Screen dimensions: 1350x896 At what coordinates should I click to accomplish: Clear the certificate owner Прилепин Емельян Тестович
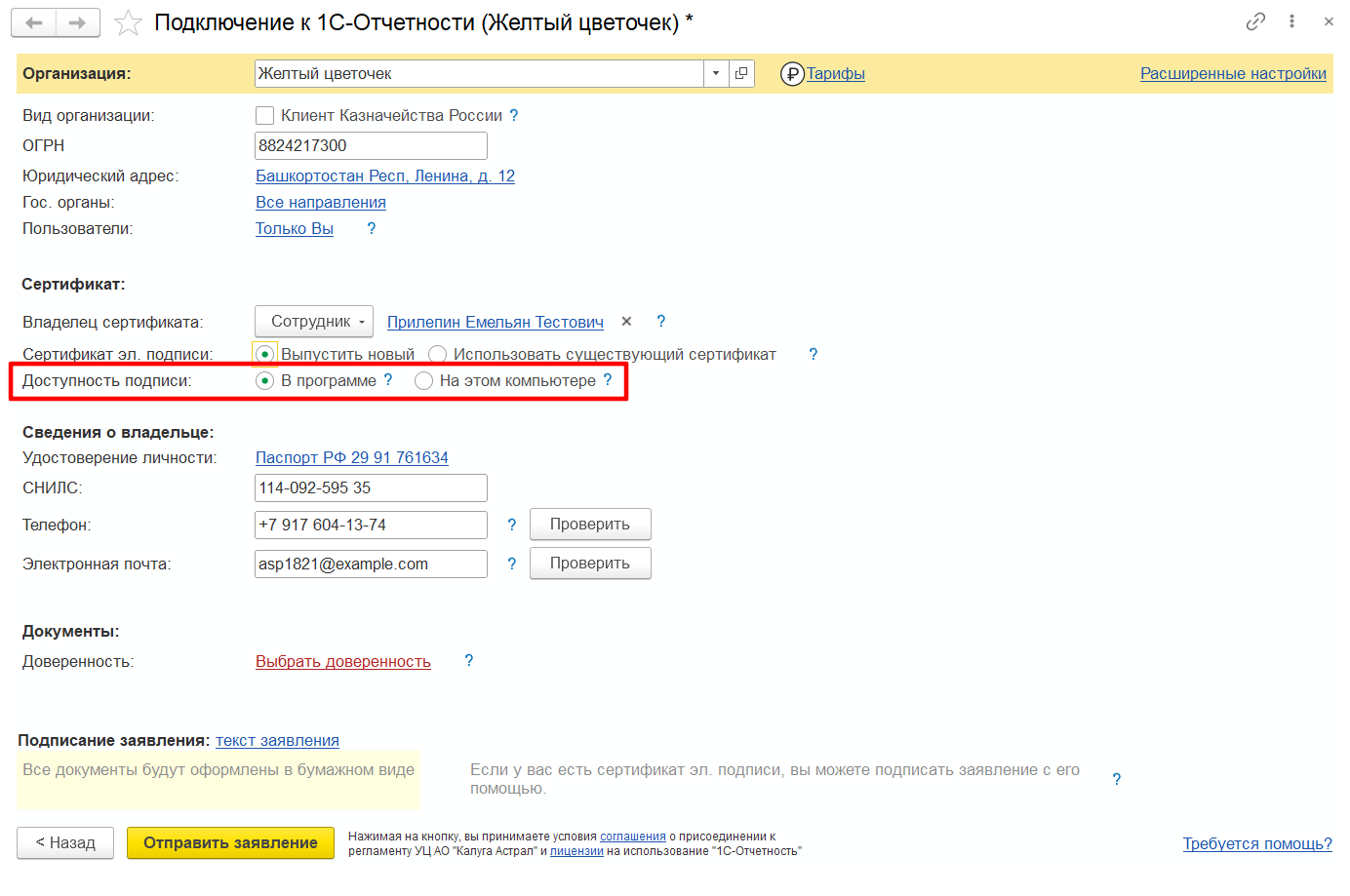click(626, 322)
